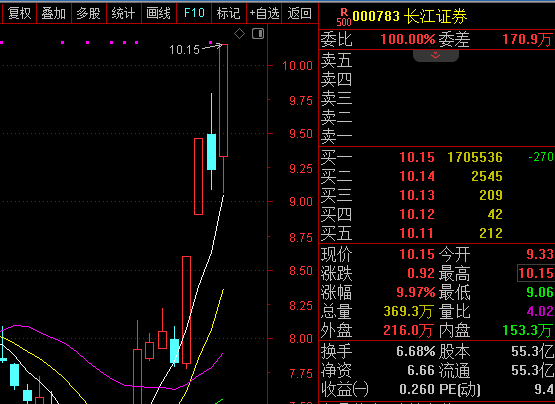
Task: Activate the 画线 drawing tool
Action: 159,13
